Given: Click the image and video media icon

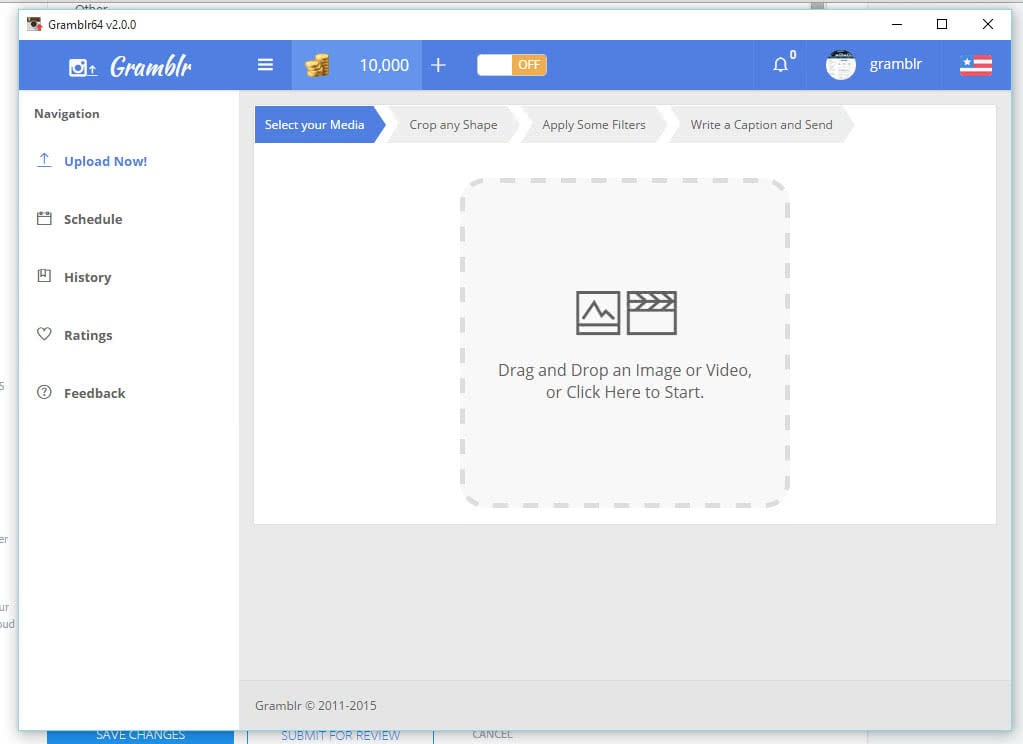Looking at the screenshot, I should click(626, 313).
